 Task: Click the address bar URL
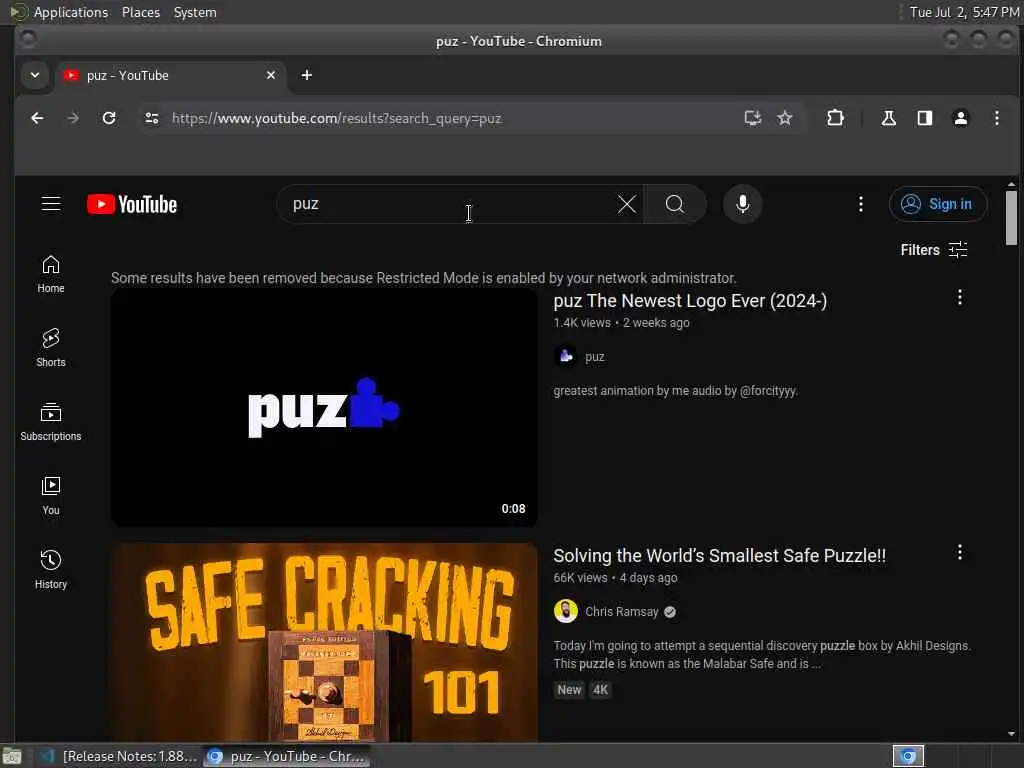pos(337,118)
